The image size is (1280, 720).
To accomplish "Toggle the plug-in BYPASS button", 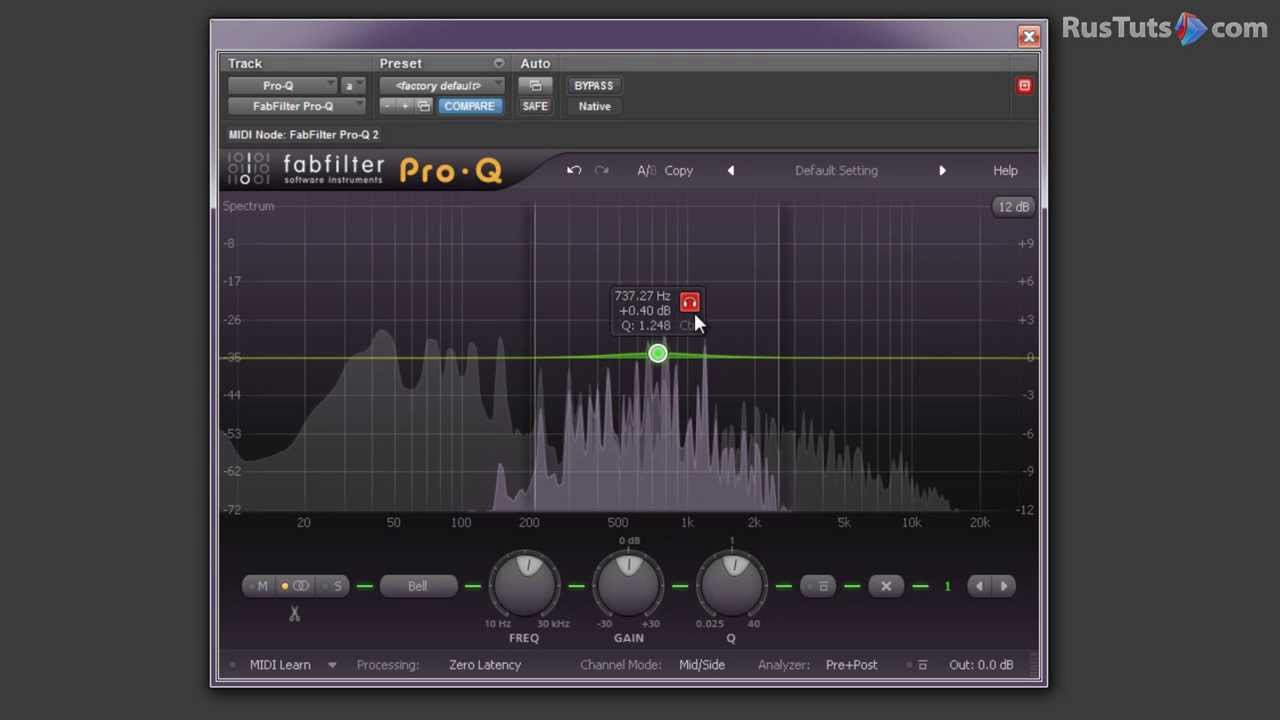I will (x=594, y=86).
